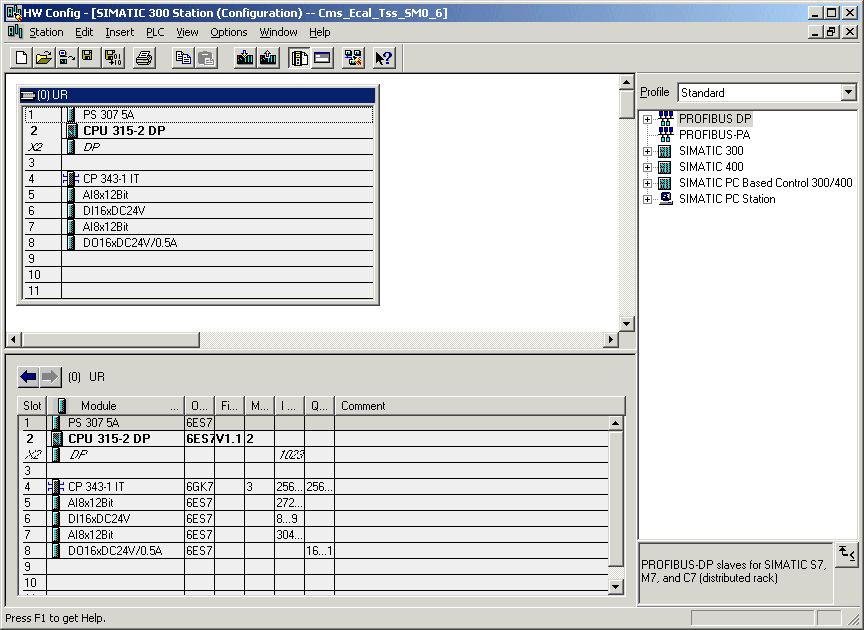Open the Station menu
The image size is (864, 630).
point(46,32)
